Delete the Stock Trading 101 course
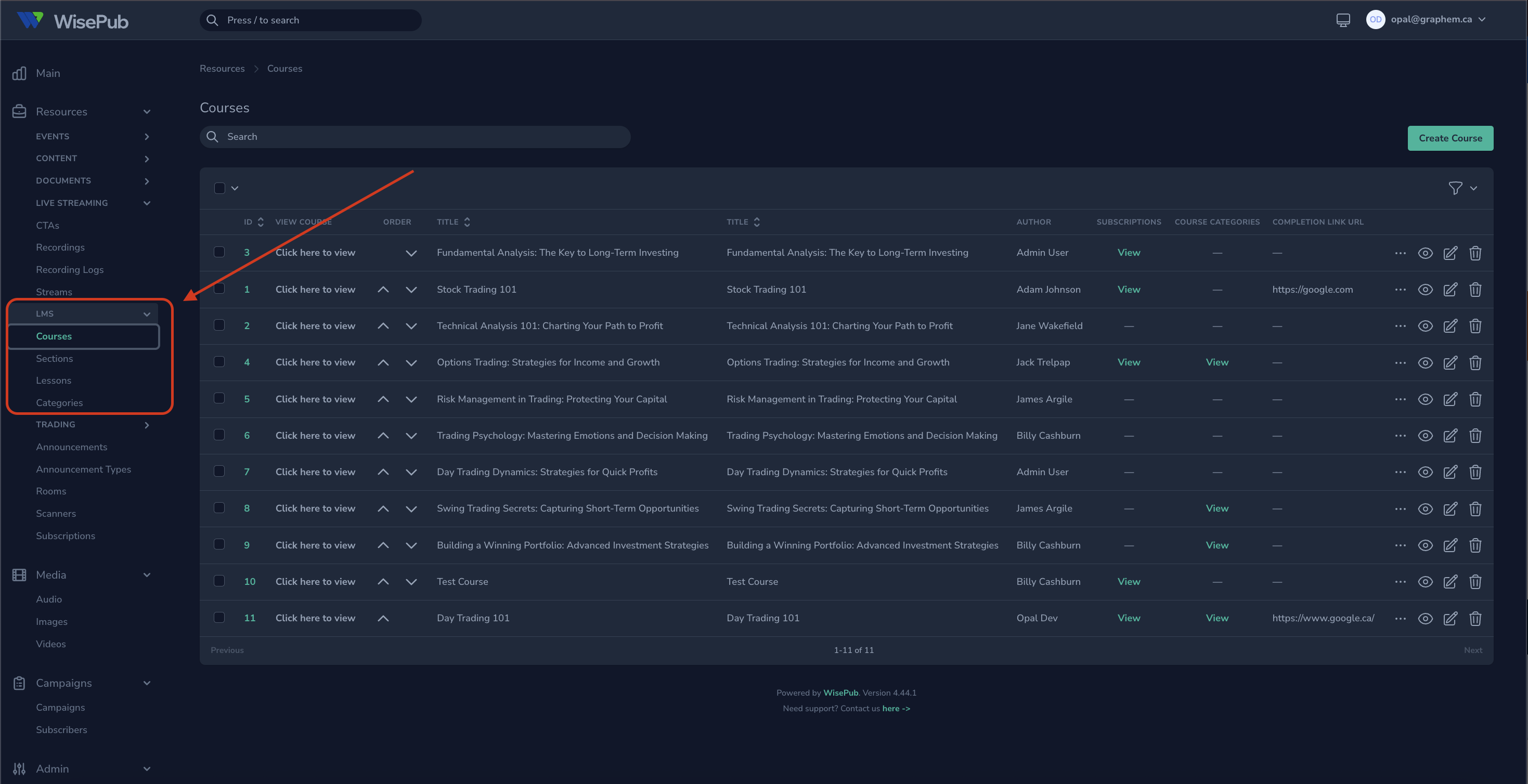 pos(1474,290)
